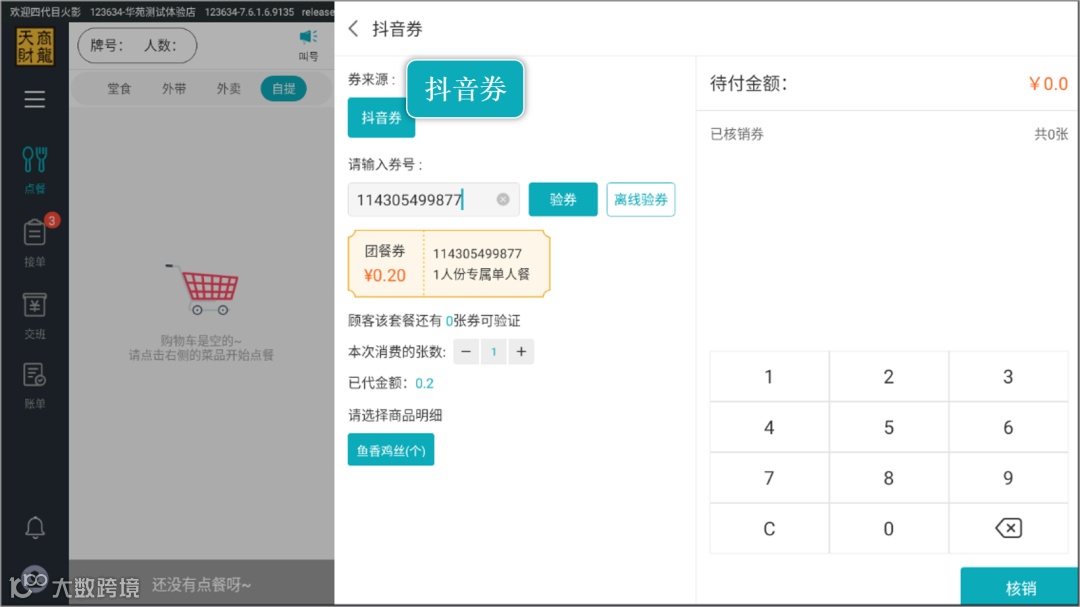The height and width of the screenshot is (607, 1080).
Task: Click into the coupon number input field
Action: 433,200
